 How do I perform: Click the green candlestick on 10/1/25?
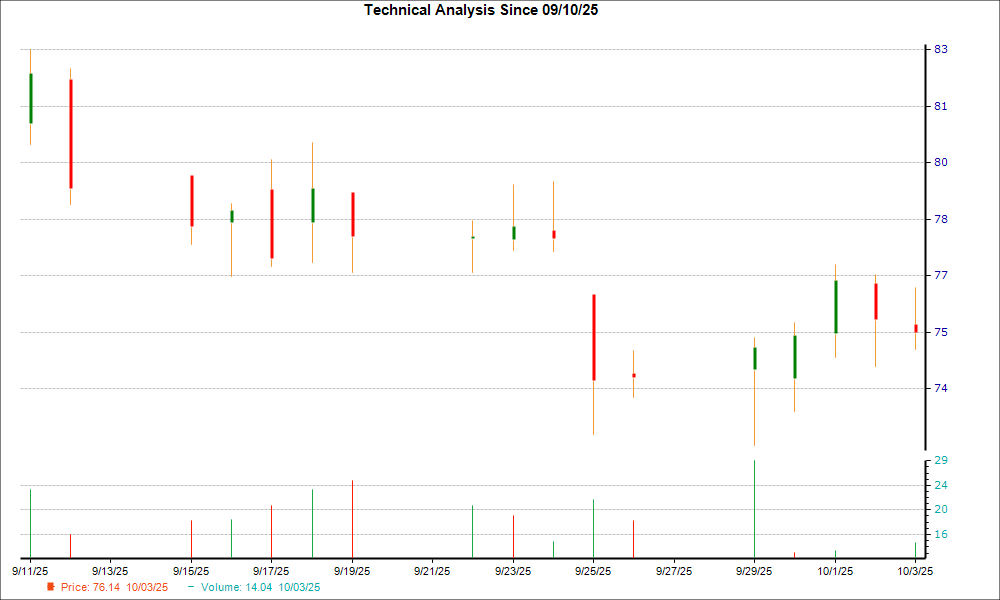[x=836, y=306]
